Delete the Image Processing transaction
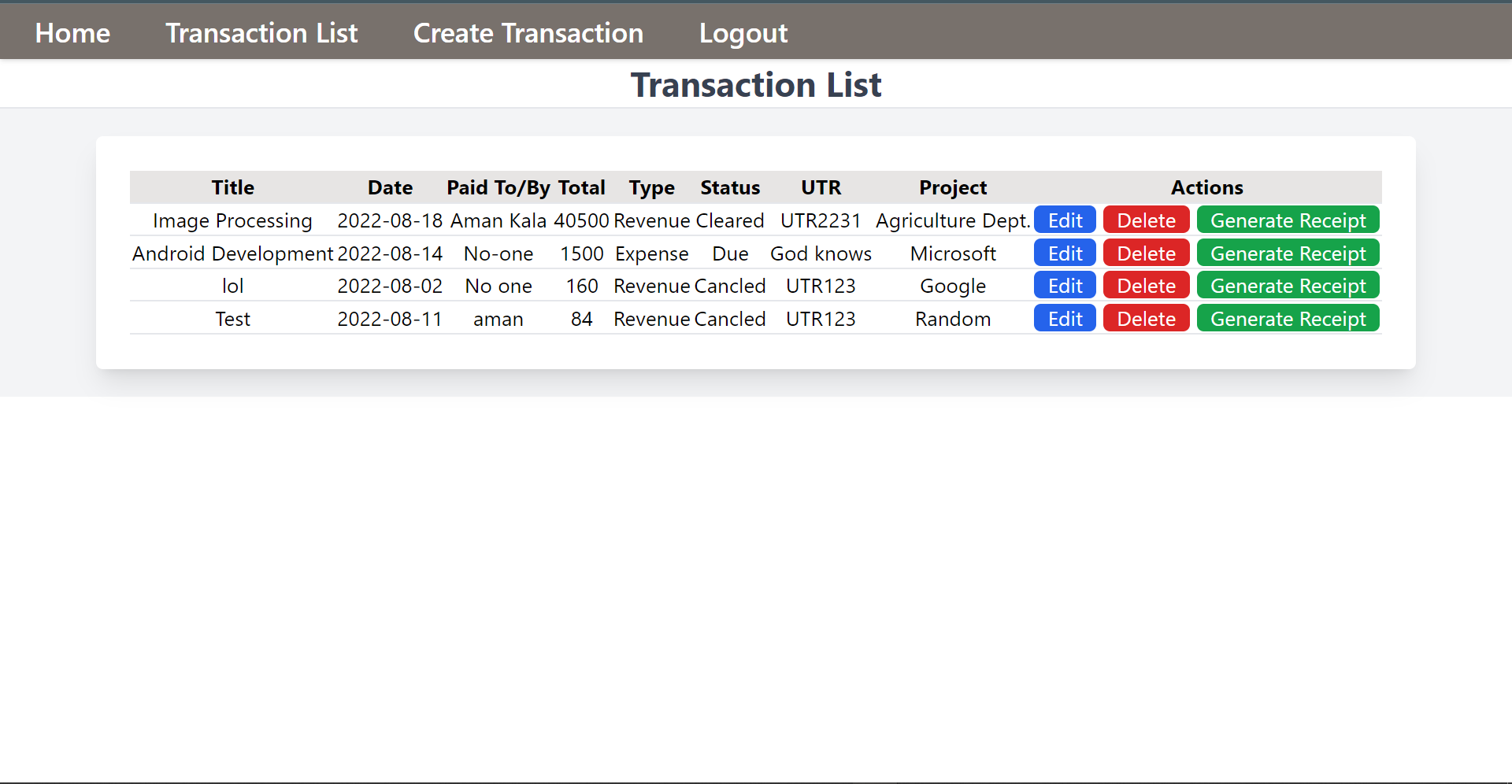The image size is (1512, 784). pyautogui.click(x=1146, y=220)
